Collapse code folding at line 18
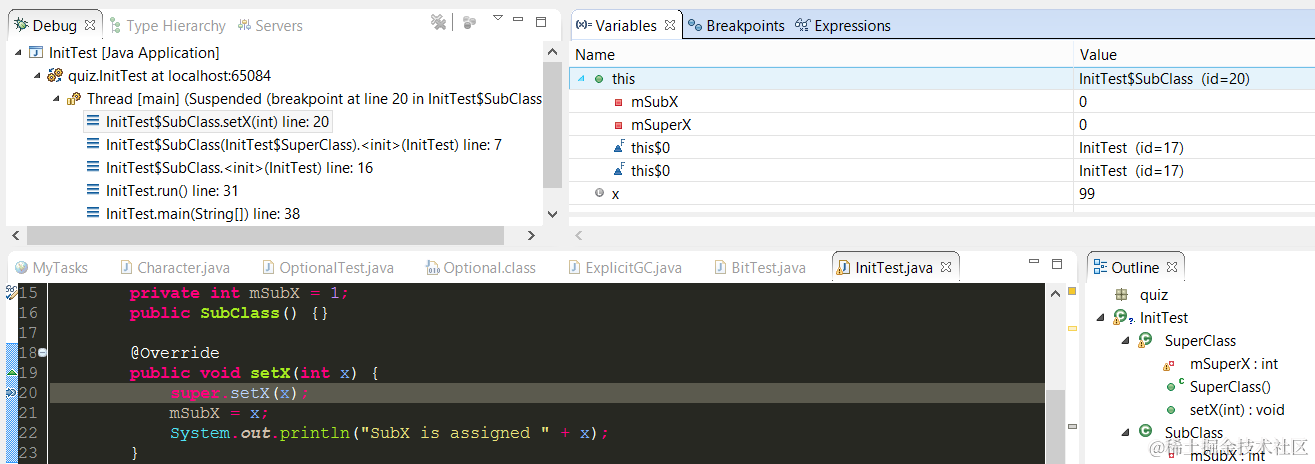The width and height of the screenshot is (1315, 464). point(42,353)
